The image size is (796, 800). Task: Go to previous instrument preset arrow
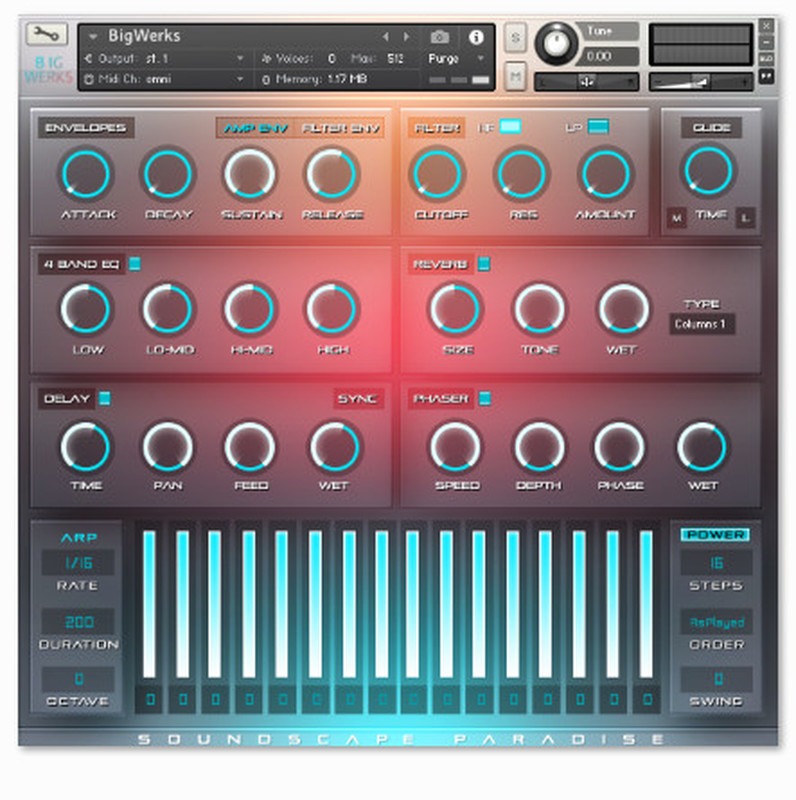point(386,37)
